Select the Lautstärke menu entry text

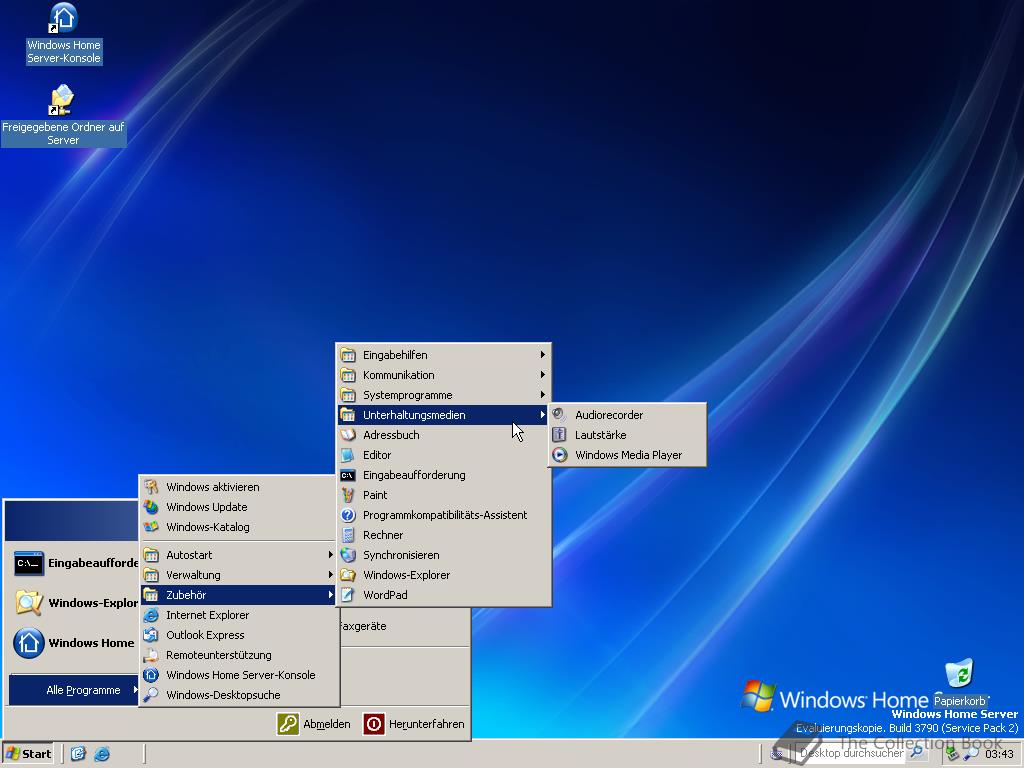(600, 435)
